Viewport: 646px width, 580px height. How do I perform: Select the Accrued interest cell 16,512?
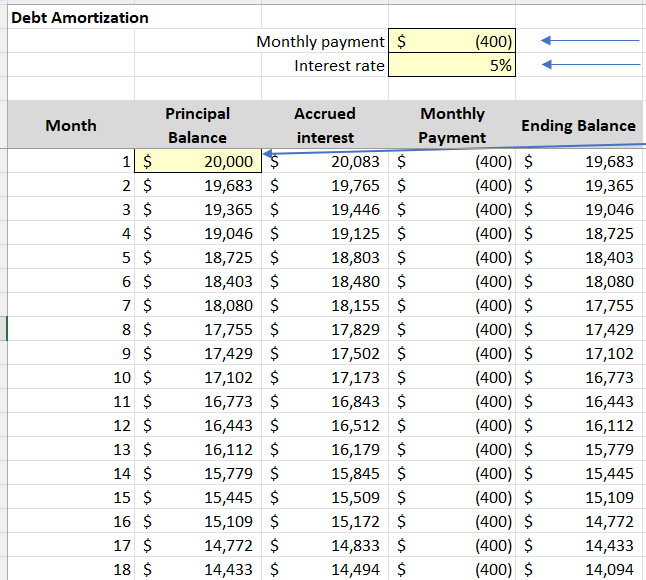pyautogui.click(x=325, y=425)
